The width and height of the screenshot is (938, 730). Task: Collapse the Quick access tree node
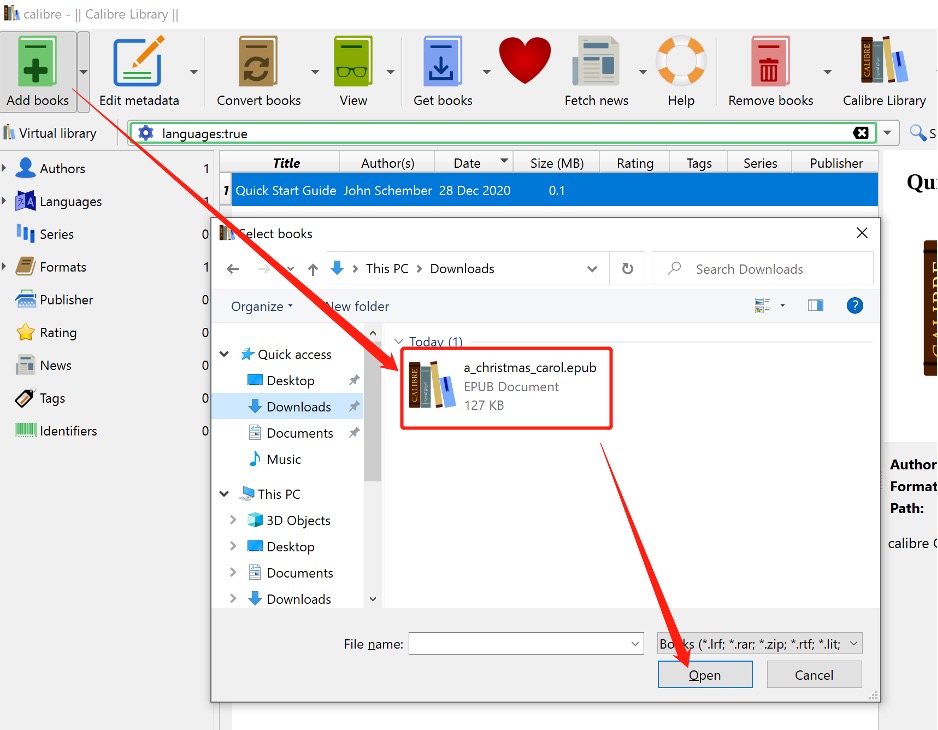tap(224, 354)
